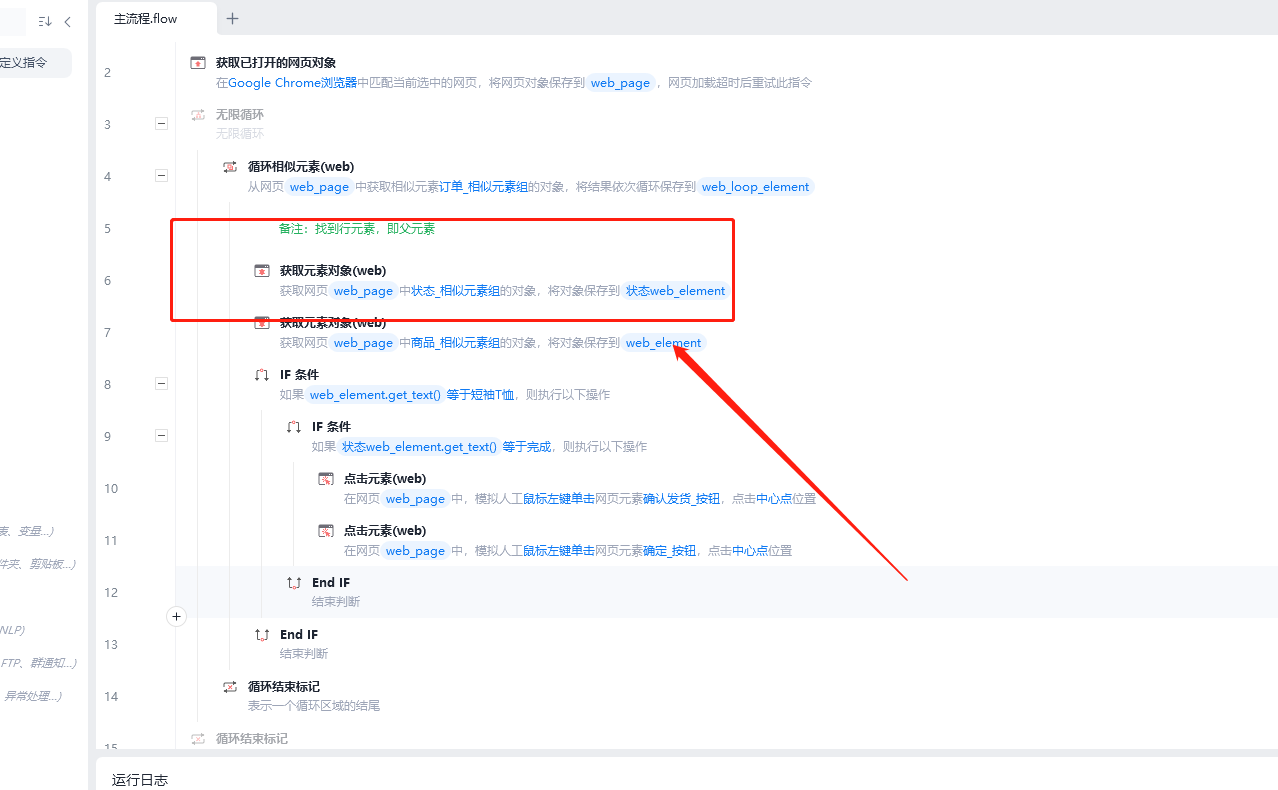Collapse the IF block on line 8
Image resolution: width=1278 pixels, height=790 pixels.
161,384
